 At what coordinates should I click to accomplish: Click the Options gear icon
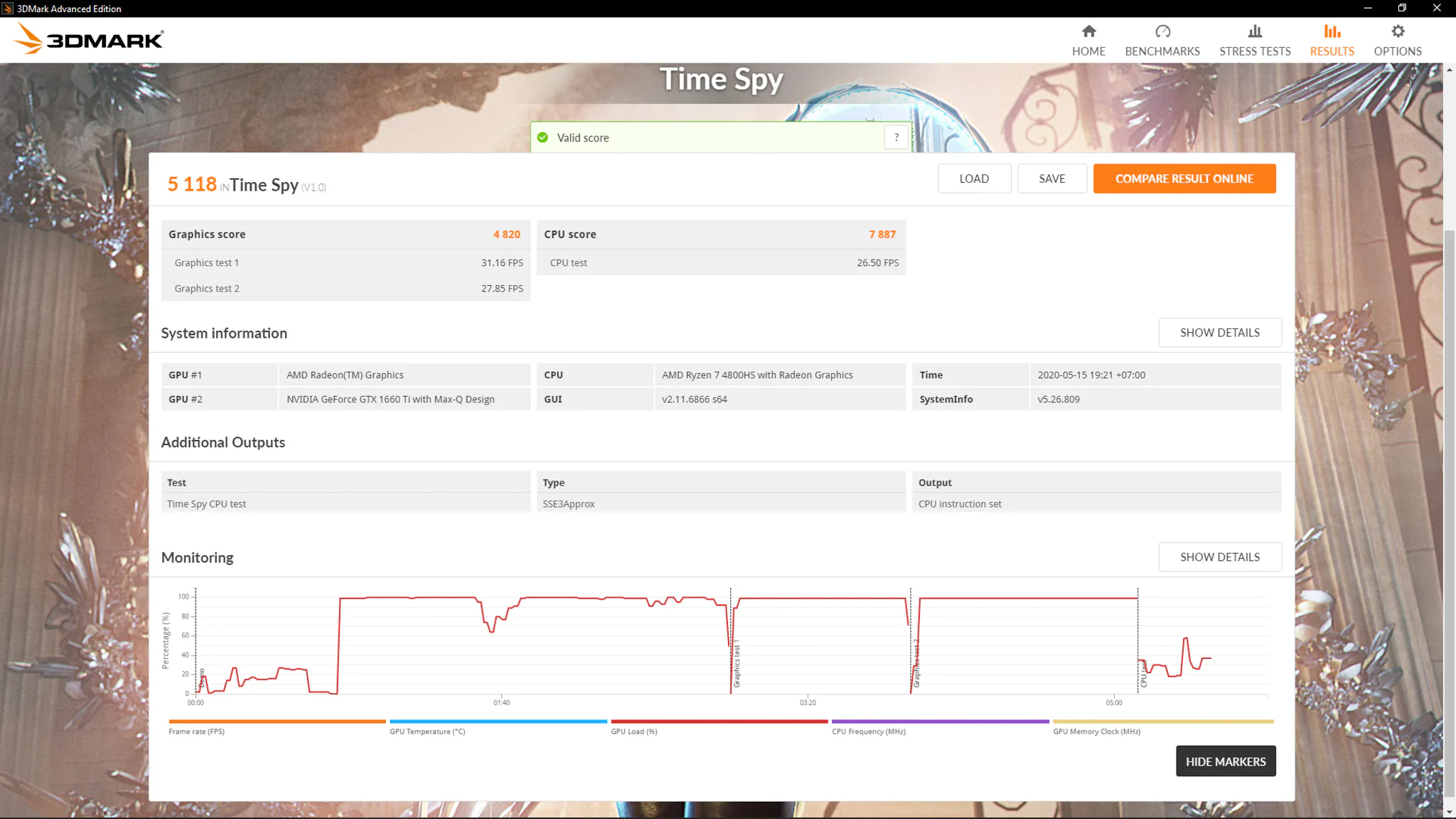(x=1398, y=31)
